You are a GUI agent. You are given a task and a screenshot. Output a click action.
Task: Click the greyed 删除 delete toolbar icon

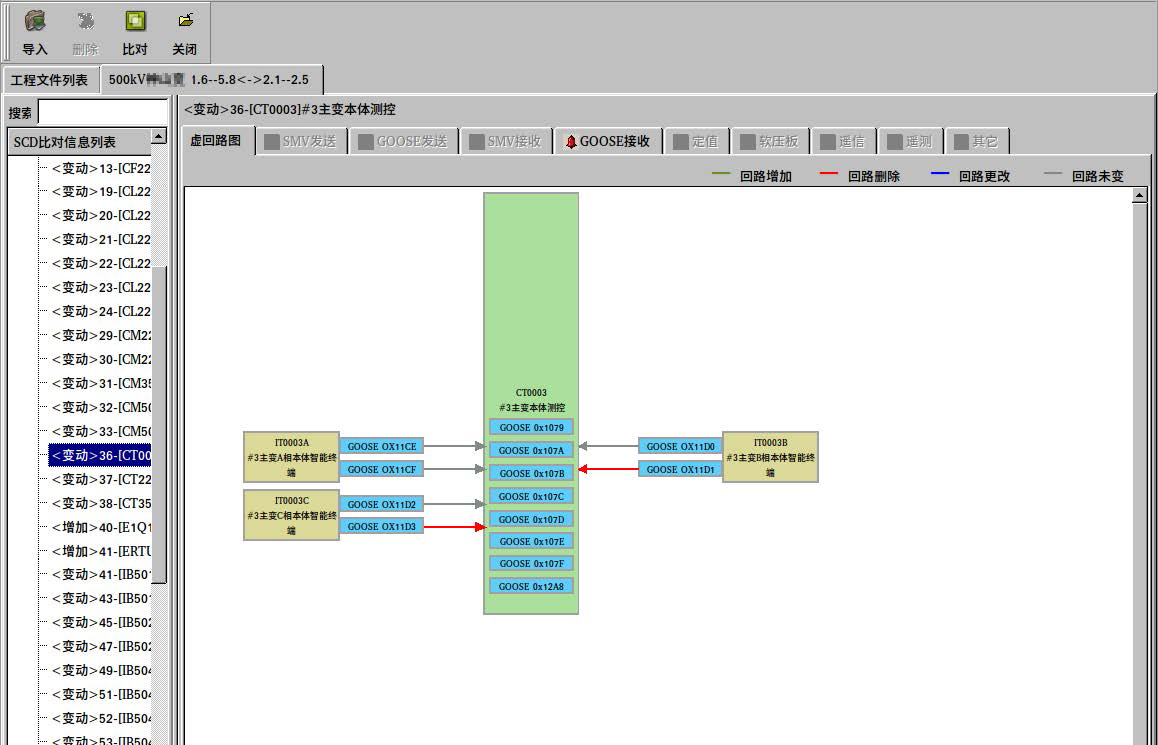pyautogui.click(x=85, y=21)
